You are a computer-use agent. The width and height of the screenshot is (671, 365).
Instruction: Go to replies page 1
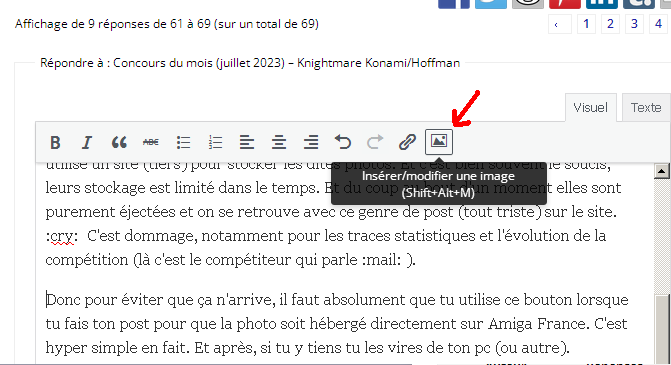click(586, 24)
